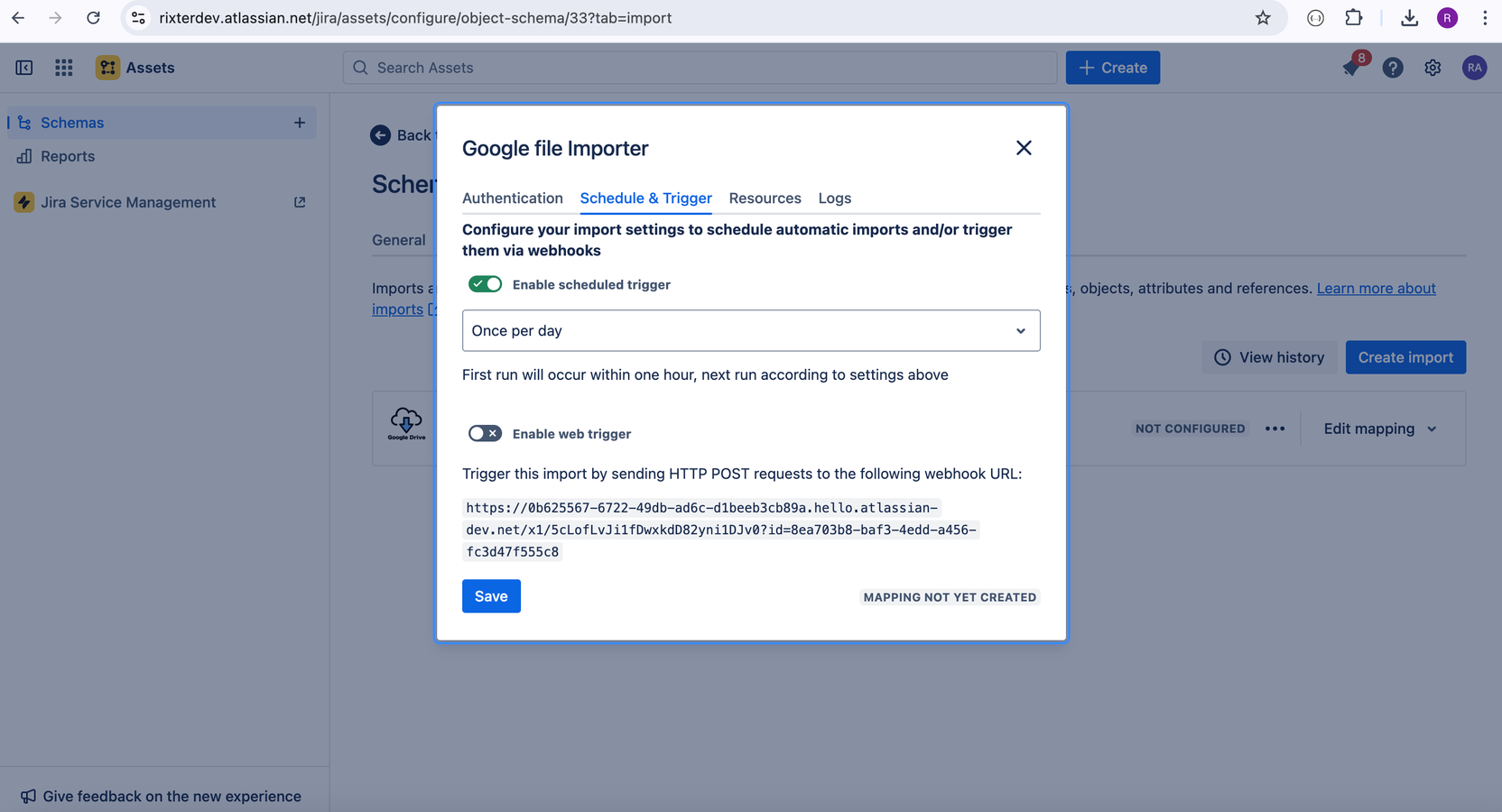Follow the Learn more about imports link
This screenshot has height=812, width=1502.
click(1376, 289)
